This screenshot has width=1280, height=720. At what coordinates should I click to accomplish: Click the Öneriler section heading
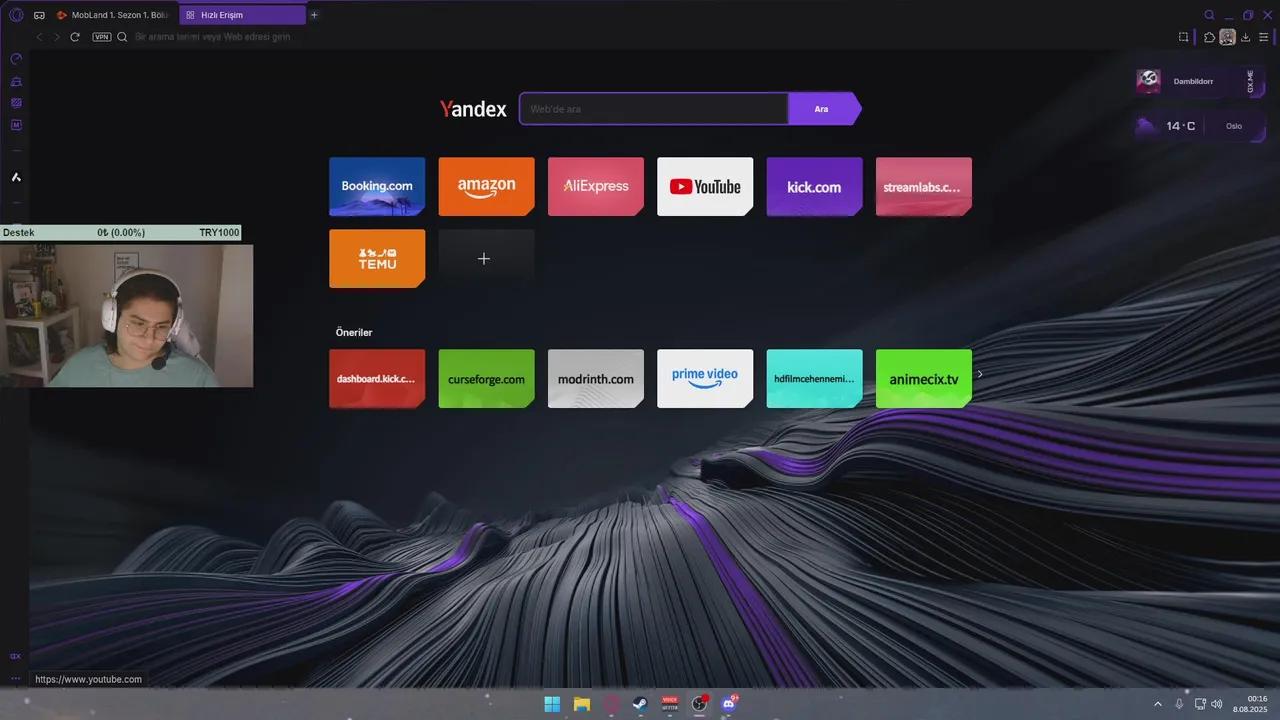click(x=354, y=332)
